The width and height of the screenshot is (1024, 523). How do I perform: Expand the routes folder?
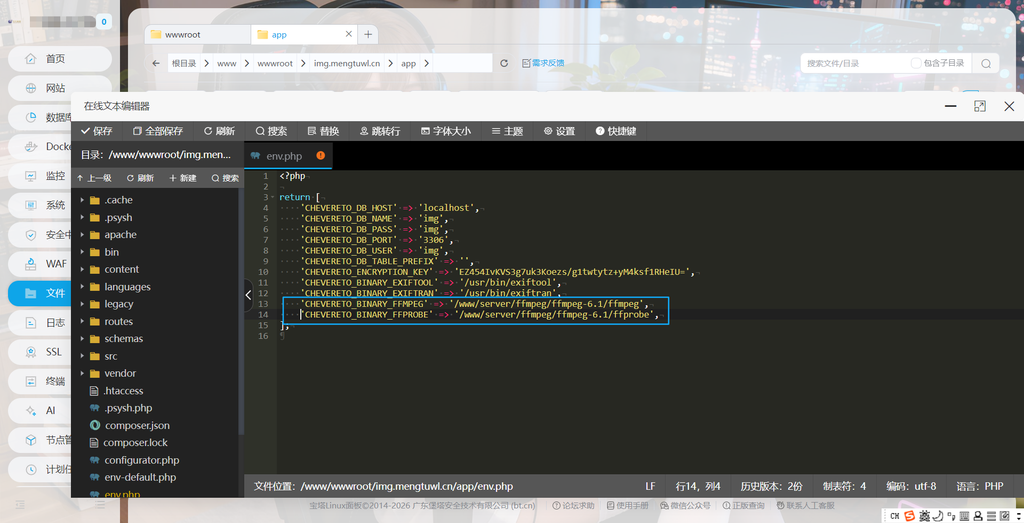82,321
